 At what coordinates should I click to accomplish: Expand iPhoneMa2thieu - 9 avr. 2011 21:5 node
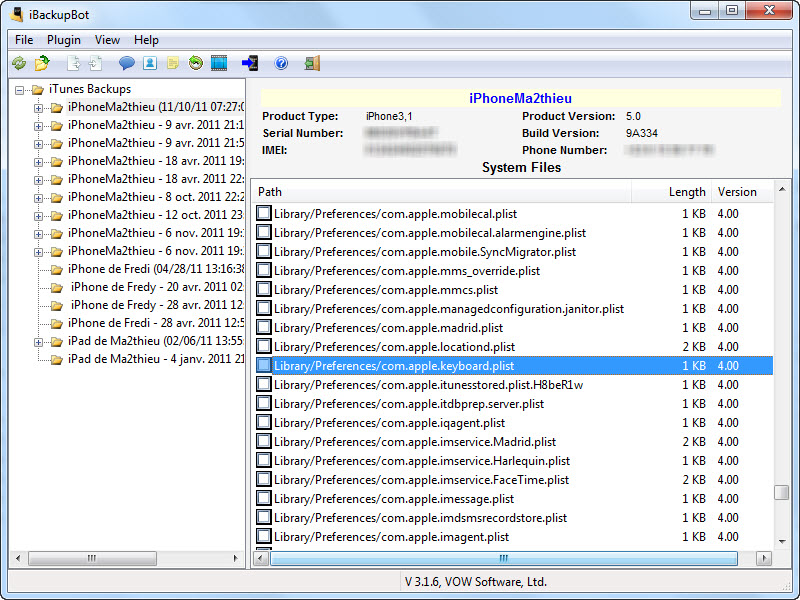[38, 144]
